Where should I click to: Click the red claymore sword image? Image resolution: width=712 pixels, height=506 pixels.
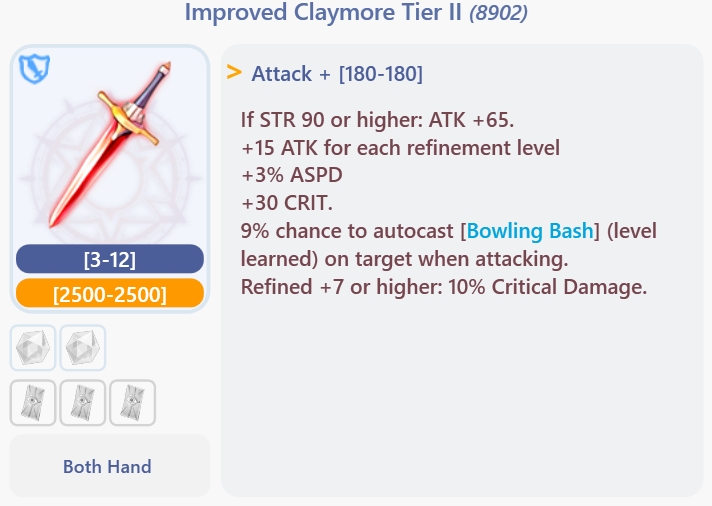click(110, 145)
